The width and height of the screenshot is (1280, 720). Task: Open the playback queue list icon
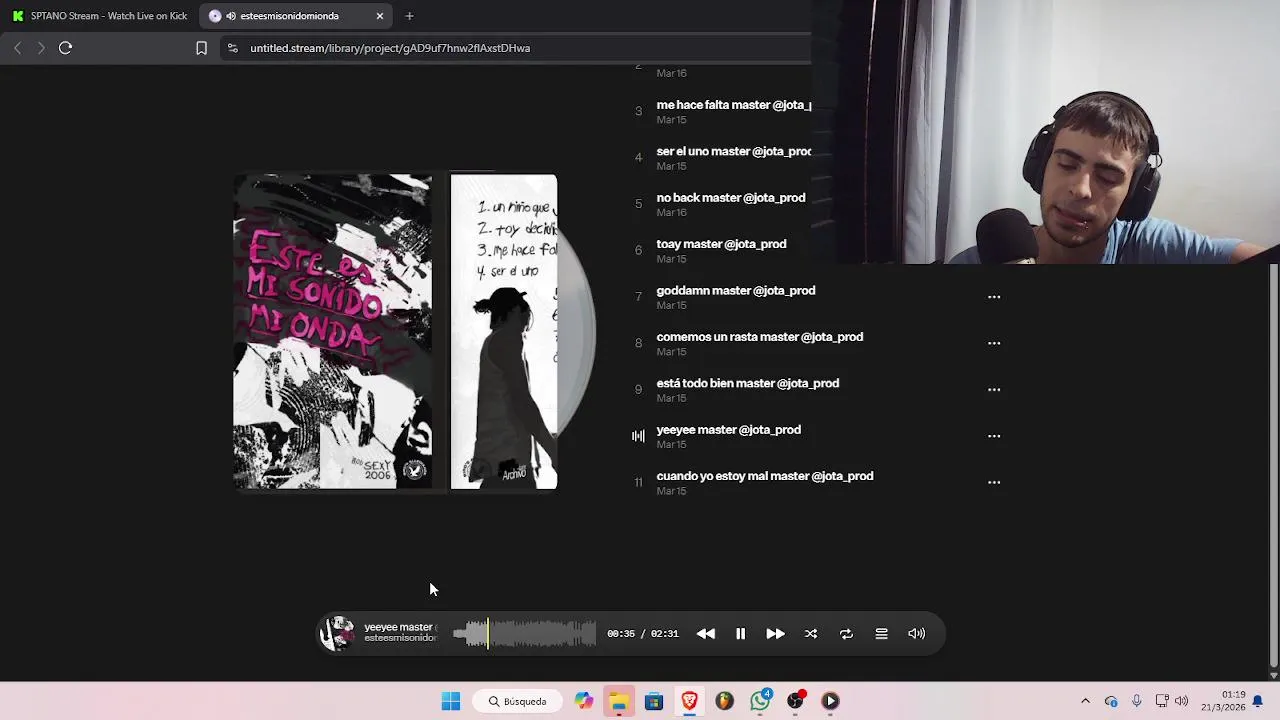pos(881,634)
